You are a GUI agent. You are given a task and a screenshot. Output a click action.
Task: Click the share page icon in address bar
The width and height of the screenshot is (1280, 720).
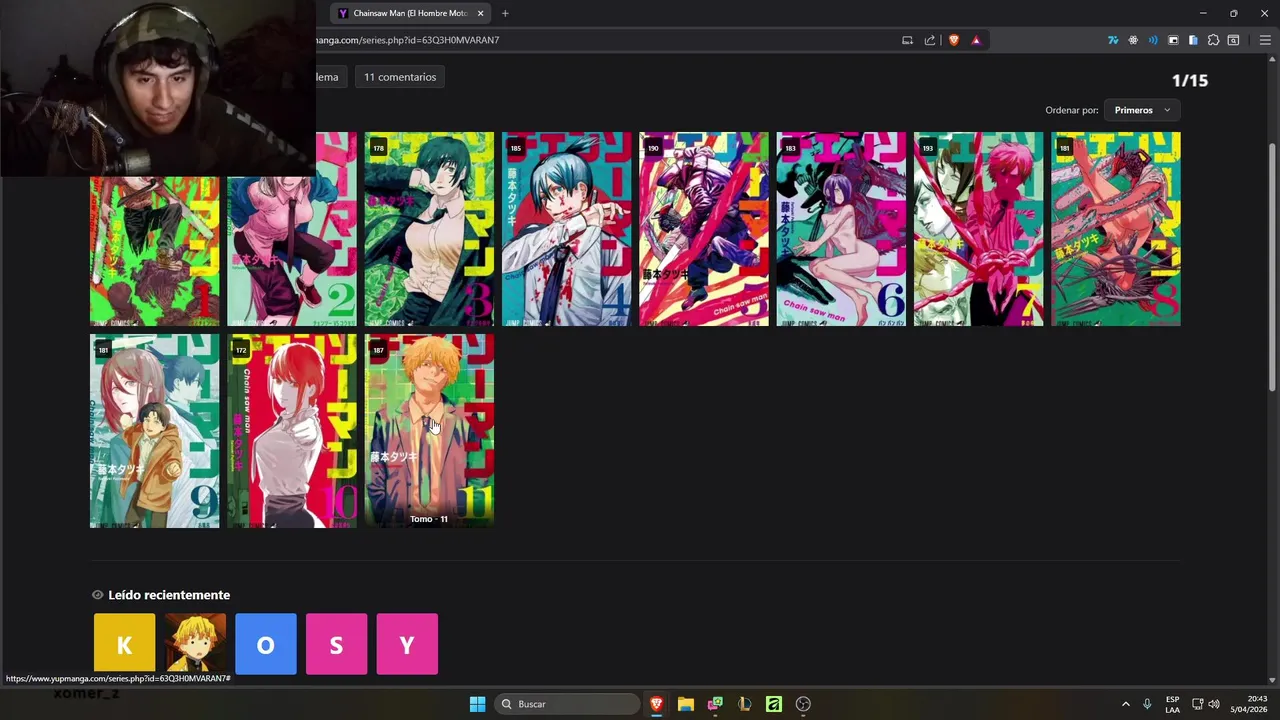pyautogui.click(x=930, y=40)
